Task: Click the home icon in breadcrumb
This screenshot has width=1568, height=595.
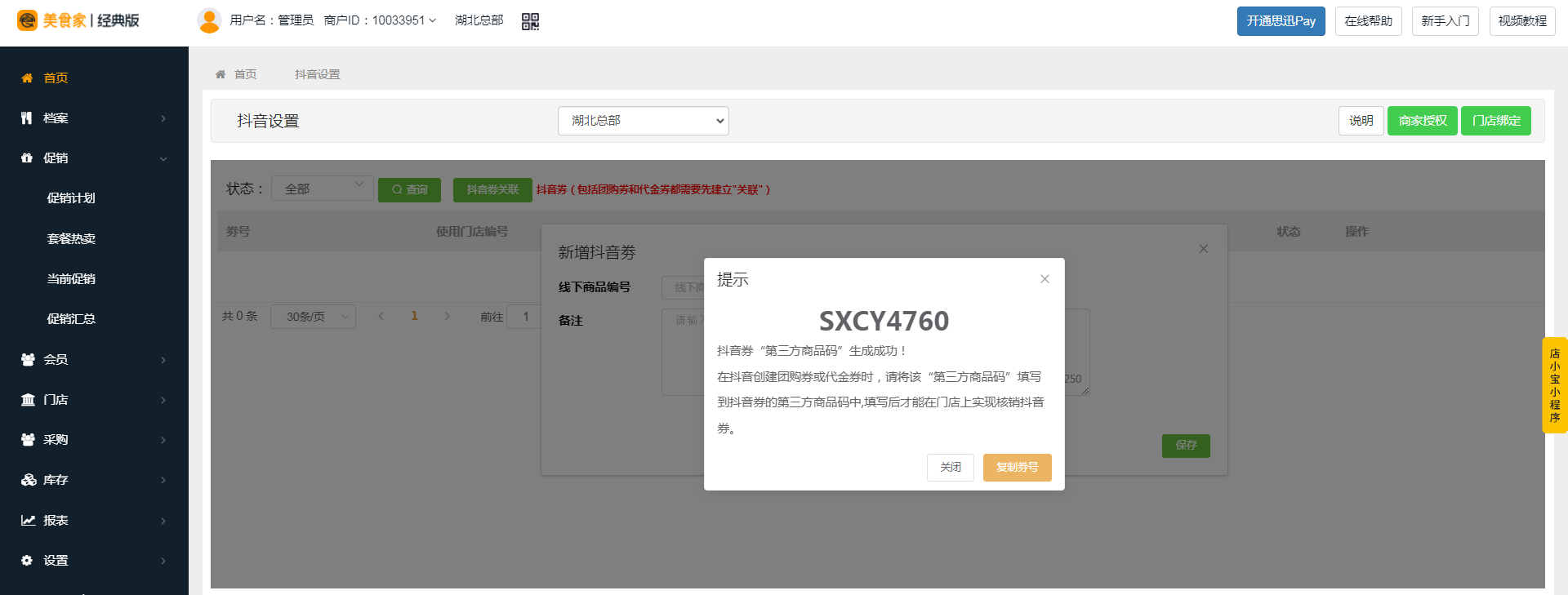Action: (220, 74)
